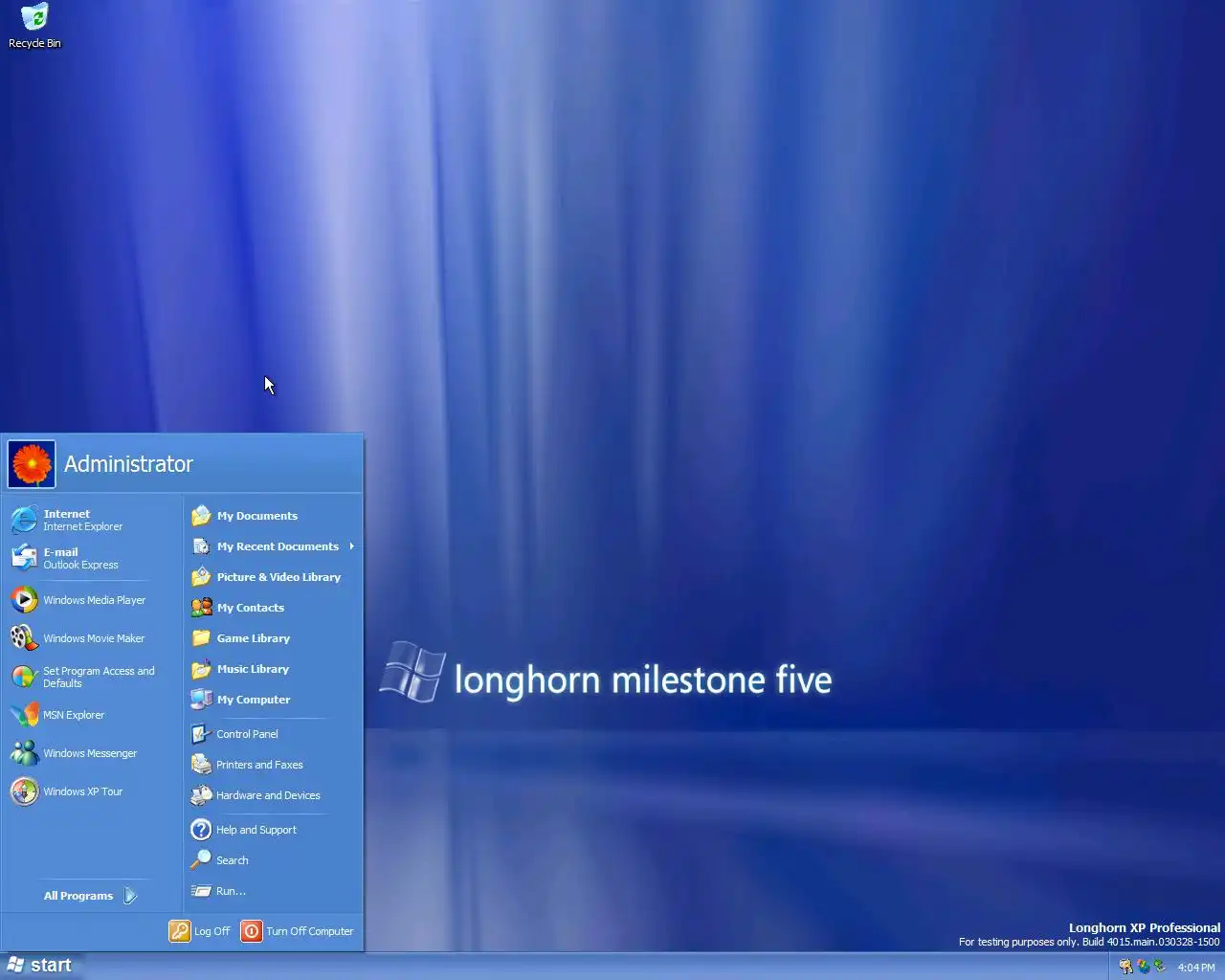
Task: Launch Outlook Express E-mail entry
Action: [x=93, y=558]
